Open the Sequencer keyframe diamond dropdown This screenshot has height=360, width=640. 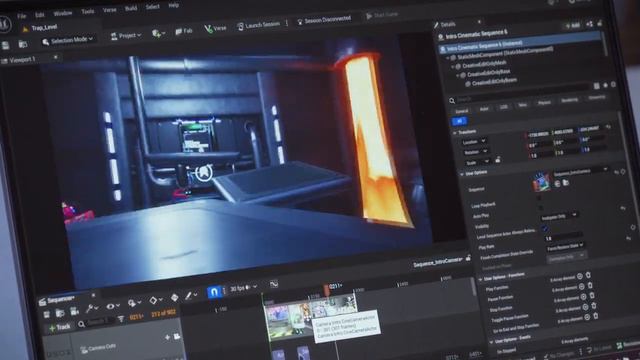[156, 301]
